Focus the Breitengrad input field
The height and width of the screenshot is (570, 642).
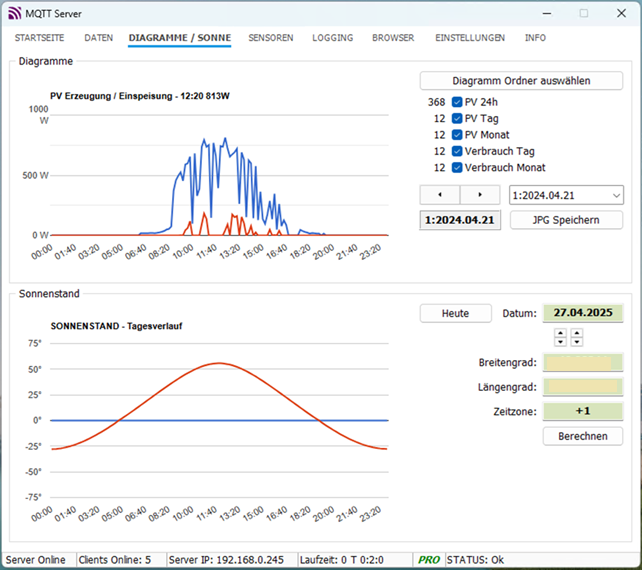tap(583, 362)
